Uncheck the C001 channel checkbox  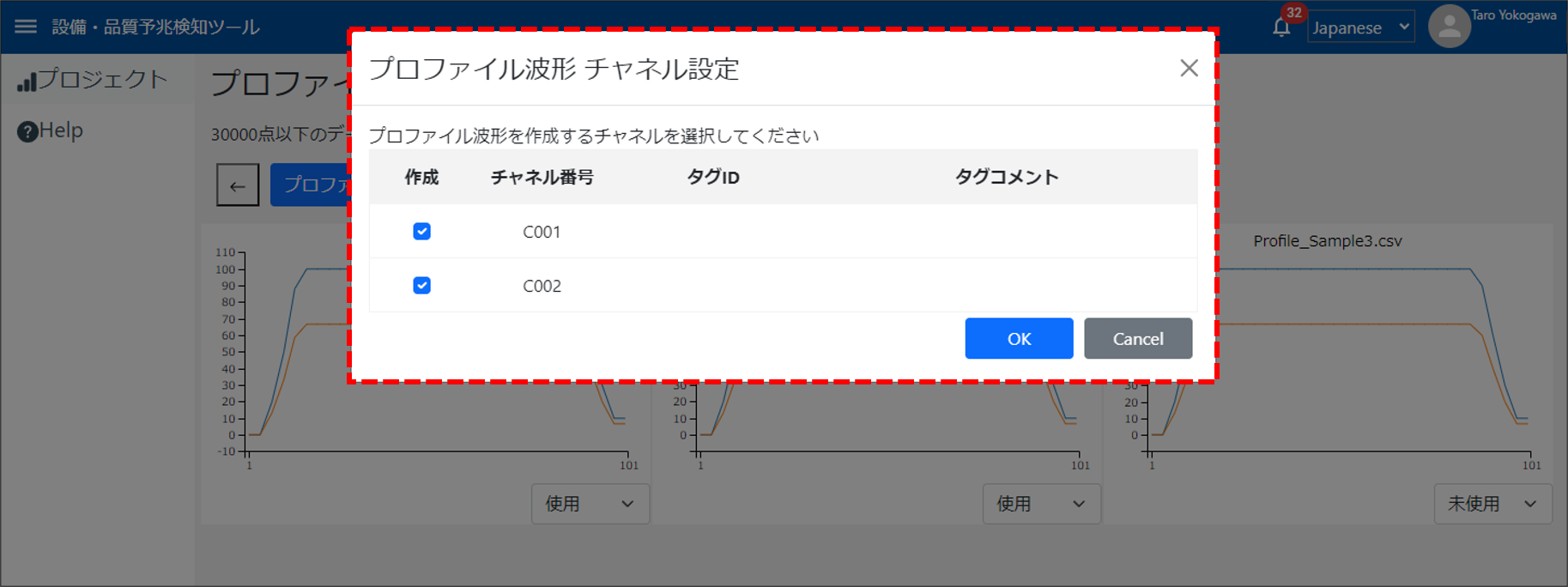pos(421,231)
